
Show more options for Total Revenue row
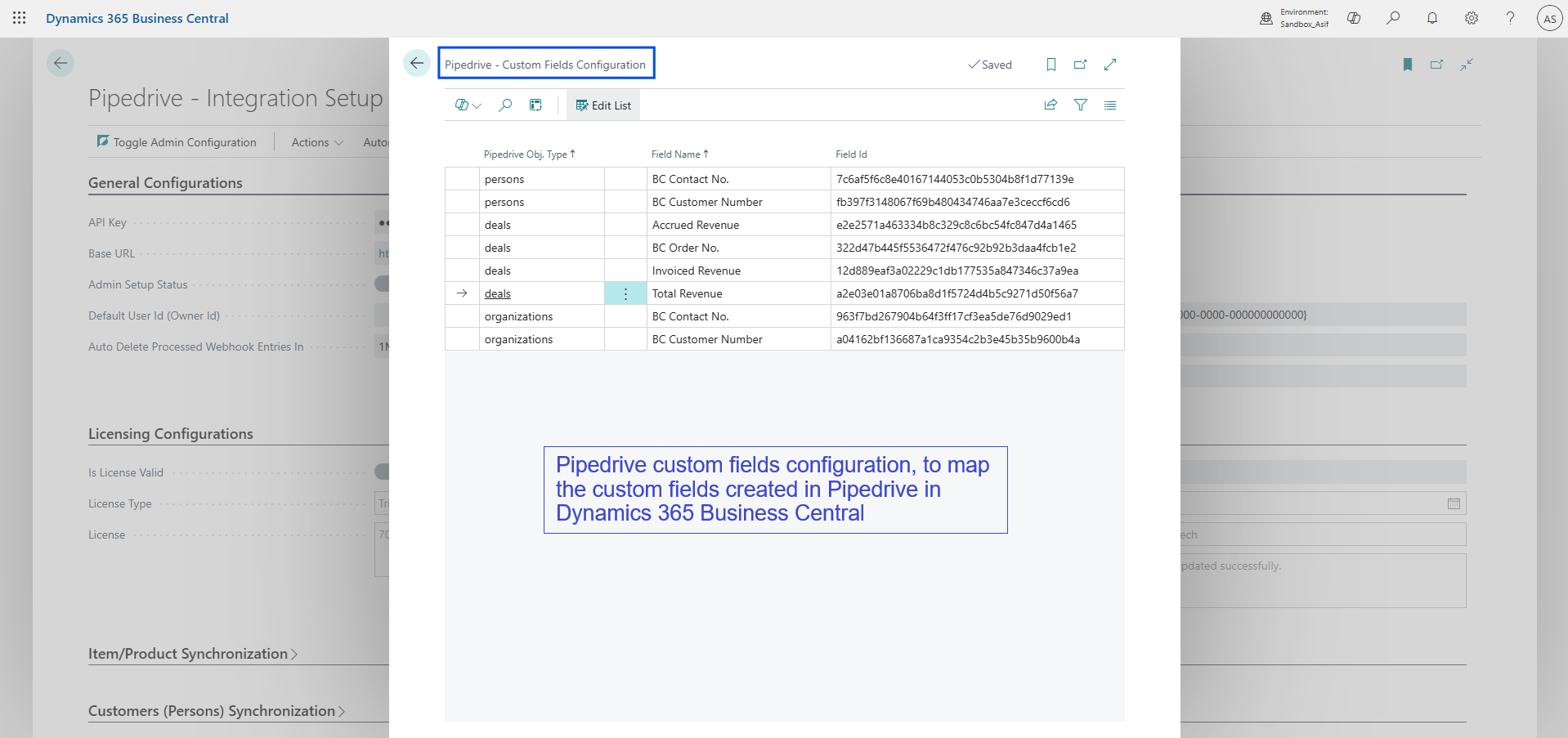625,293
